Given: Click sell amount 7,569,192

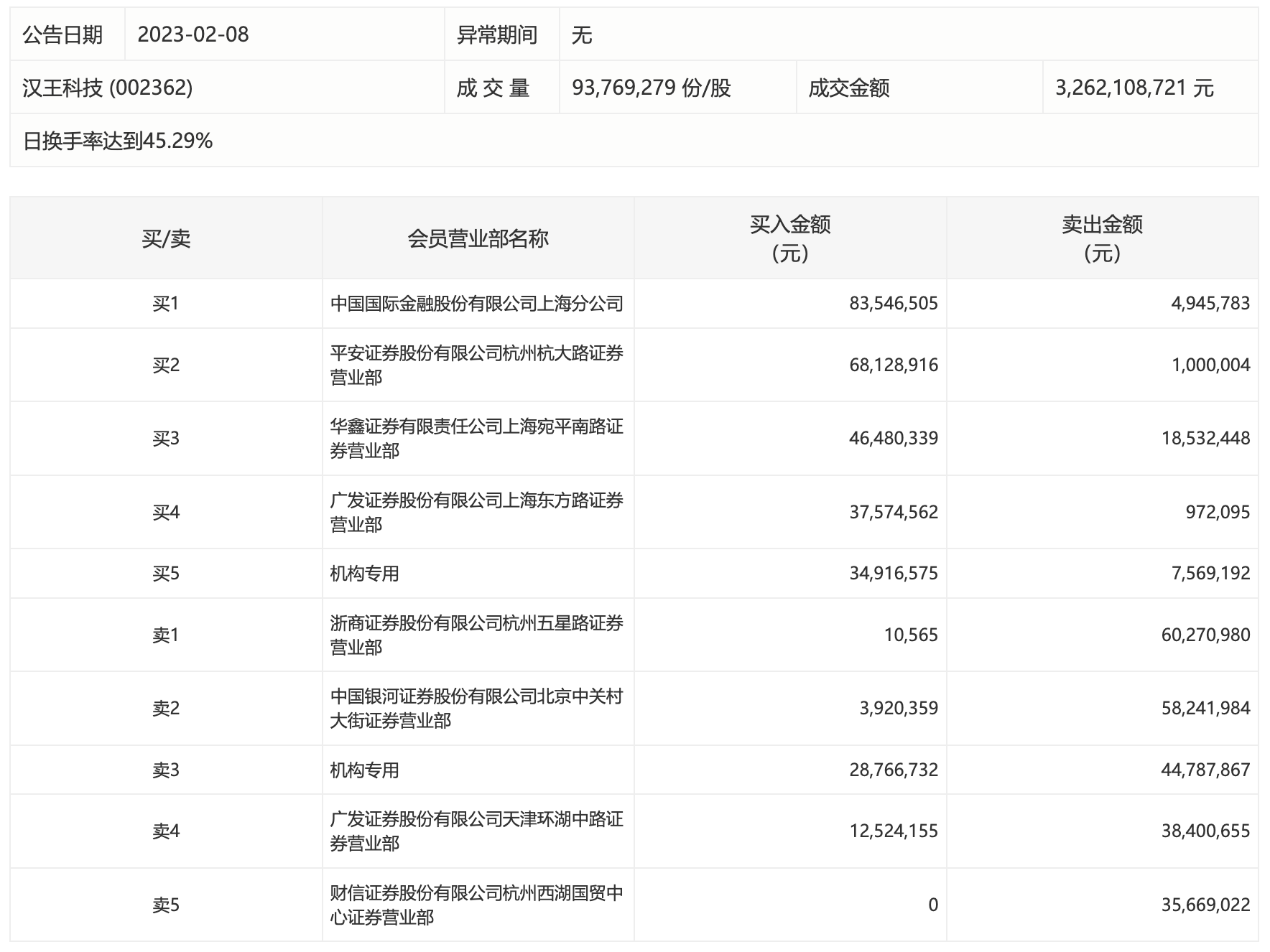Looking at the screenshot, I should (x=1210, y=574).
